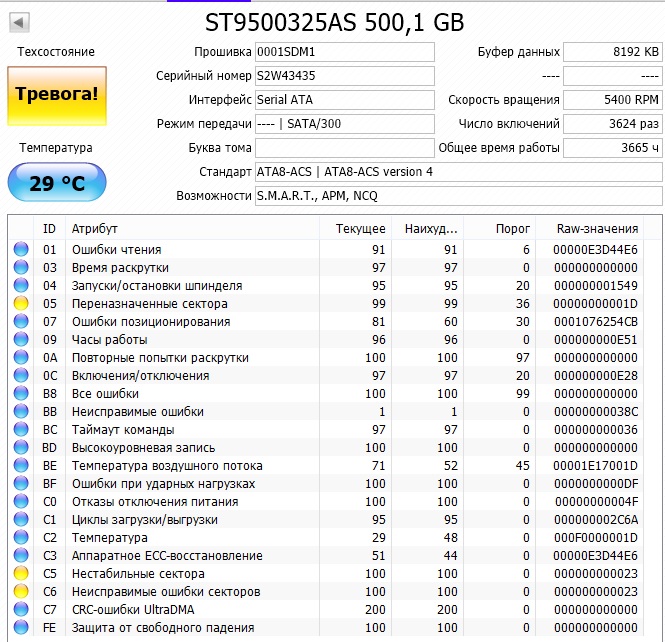Open health status Тревога! button

pyautogui.click(x=57, y=96)
